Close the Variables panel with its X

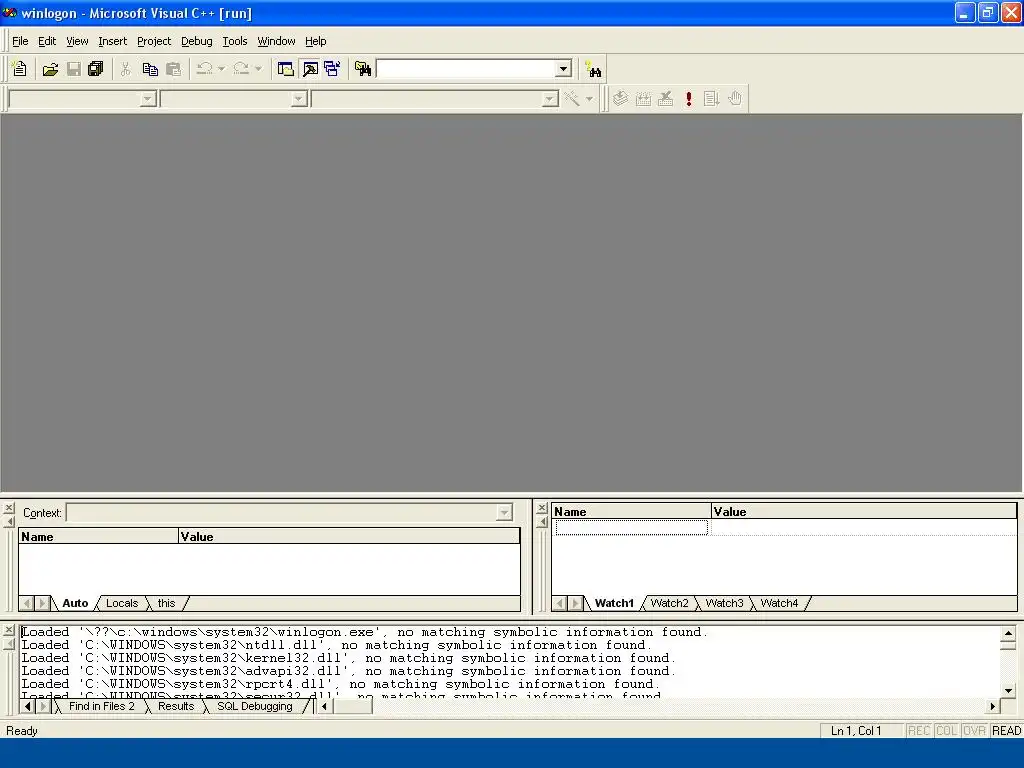coord(9,508)
